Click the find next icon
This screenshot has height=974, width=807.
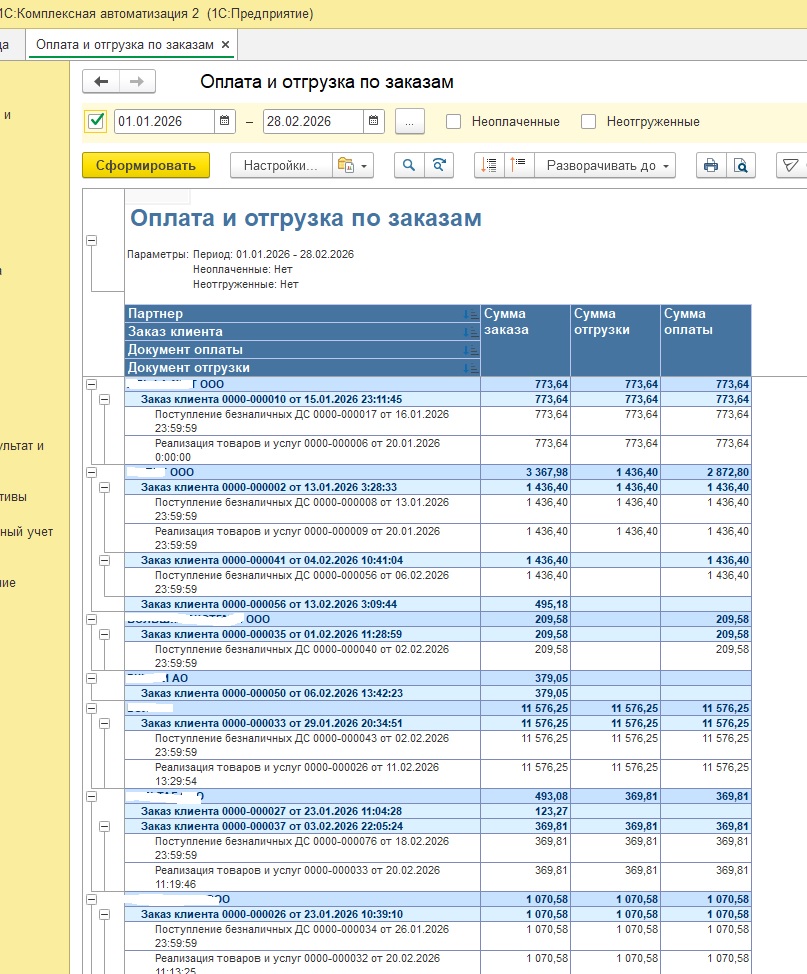point(438,166)
